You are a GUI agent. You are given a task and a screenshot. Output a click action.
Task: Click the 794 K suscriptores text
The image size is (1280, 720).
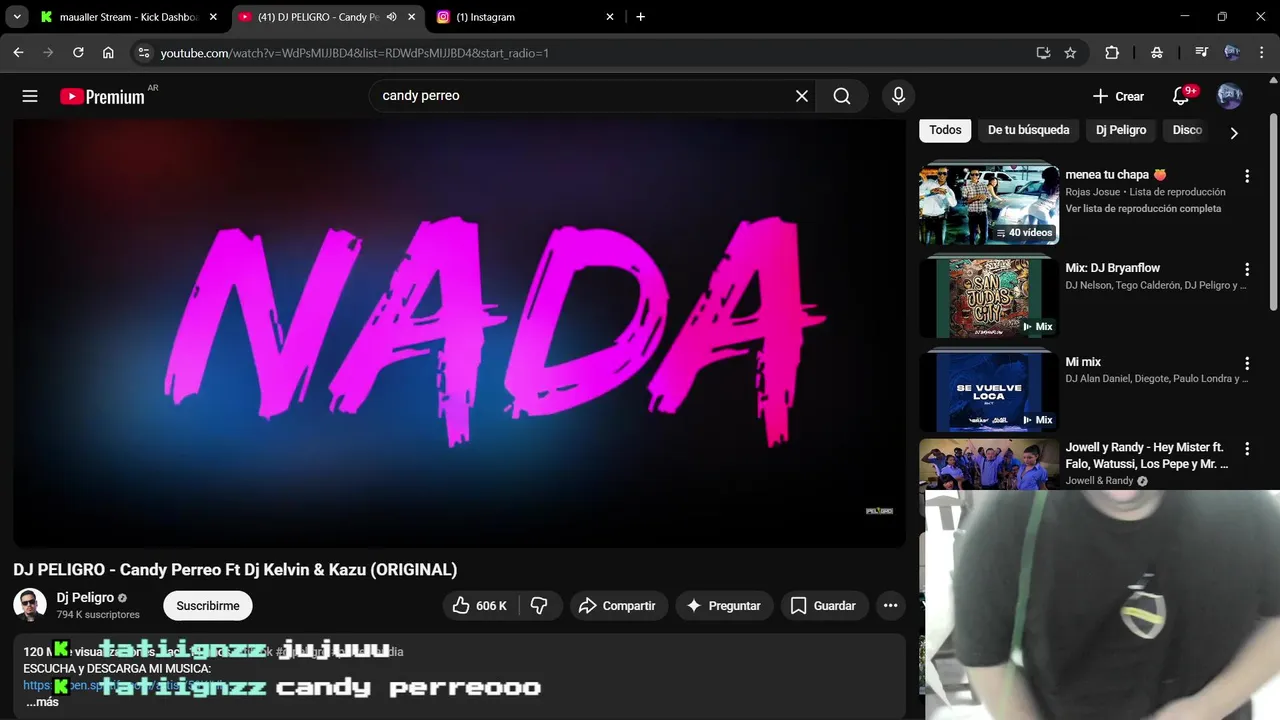click(x=98, y=615)
